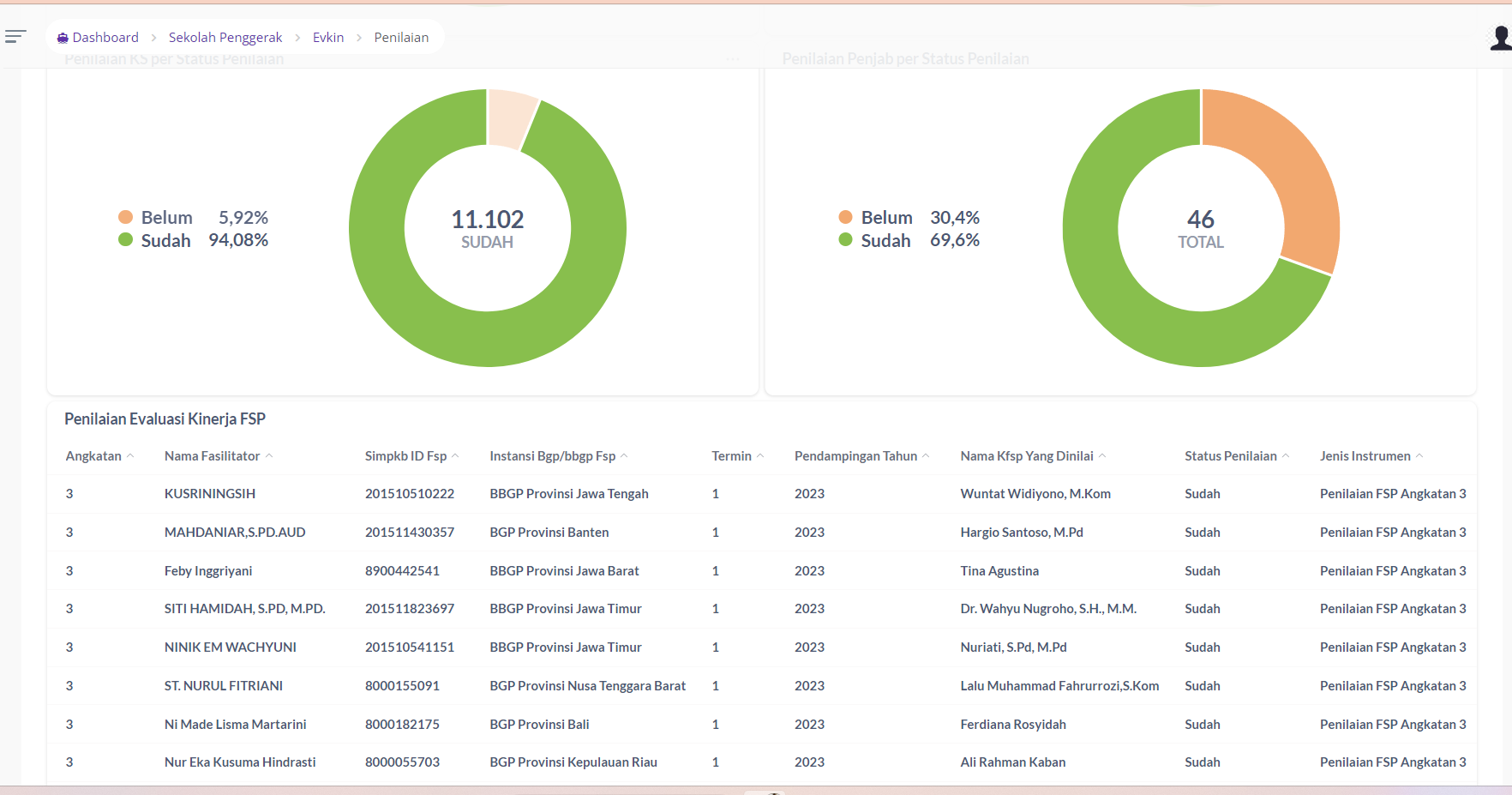Viewport: 1512px width, 795px height.
Task: Select the MAHDANIAR,S.PD.AUD cell
Action: point(235,533)
